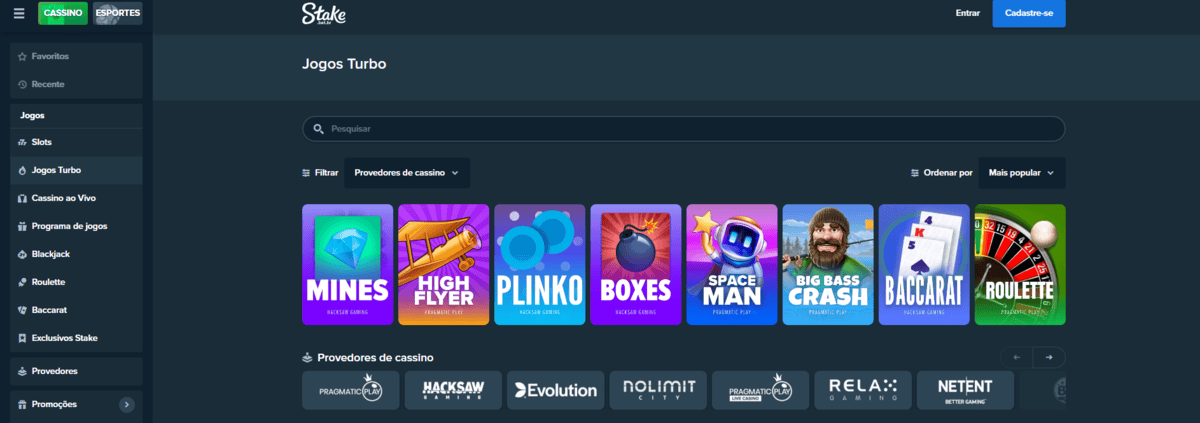Select the Evolution provider logo
Image resolution: width=1200 pixels, height=423 pixels.
pos(556,390)
